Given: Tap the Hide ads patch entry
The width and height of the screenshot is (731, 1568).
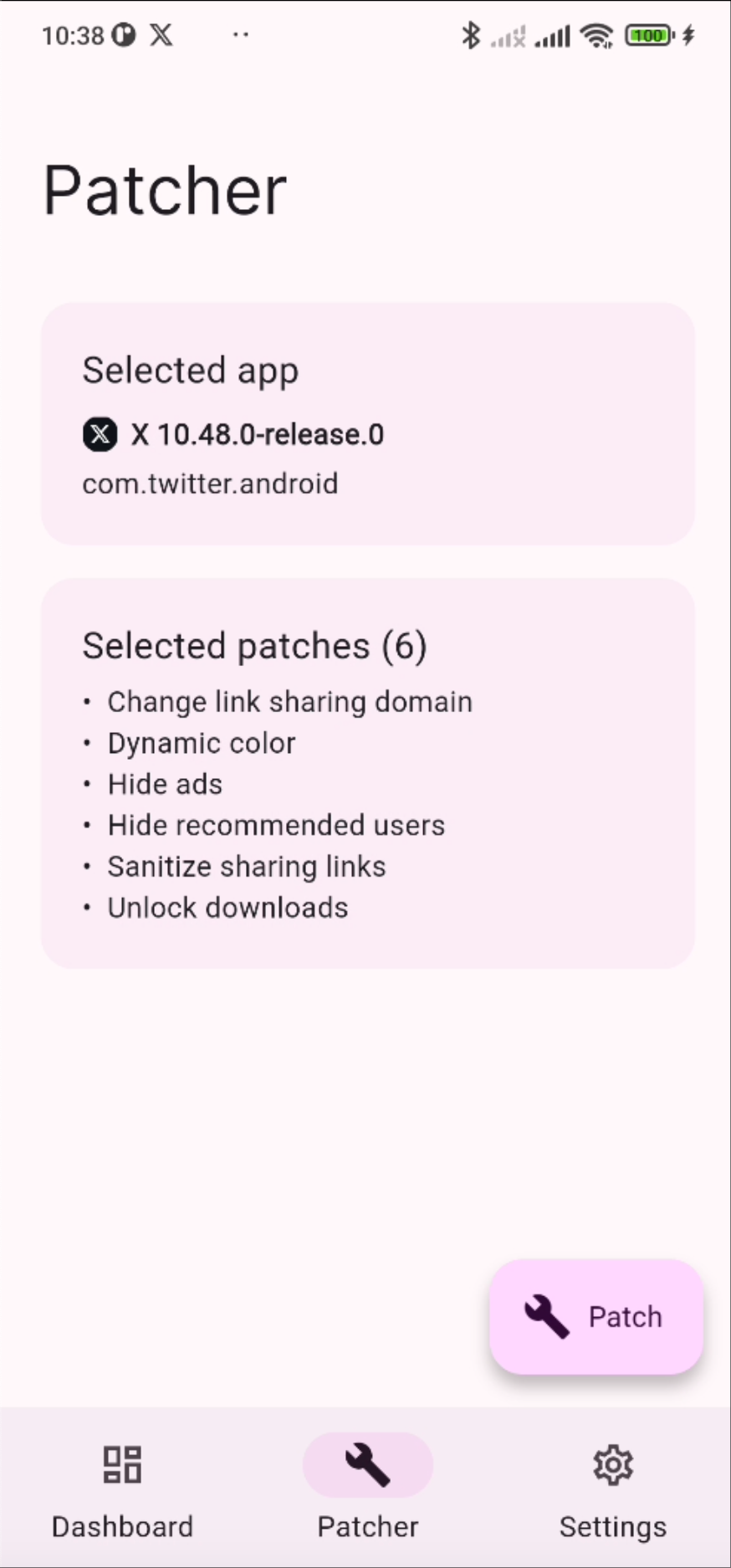Looking at the screenshot, I should 165,784.
